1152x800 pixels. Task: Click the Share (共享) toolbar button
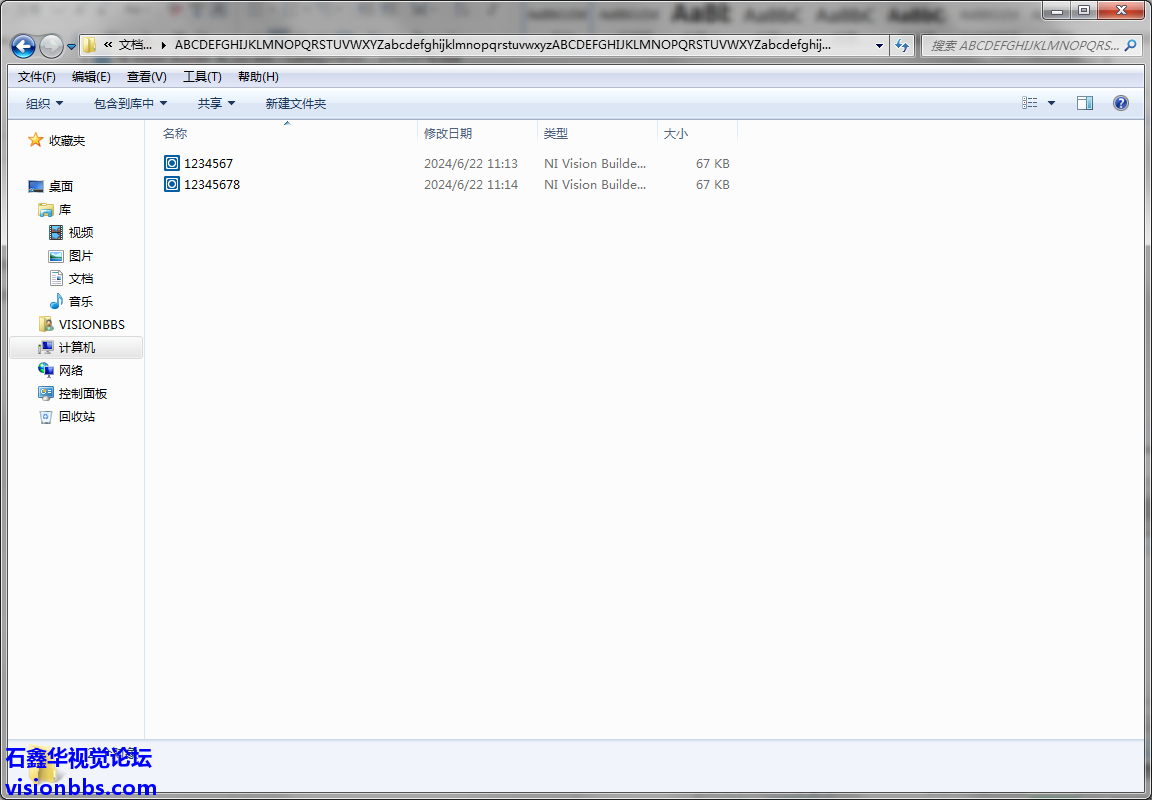click(x=216, y=103)
